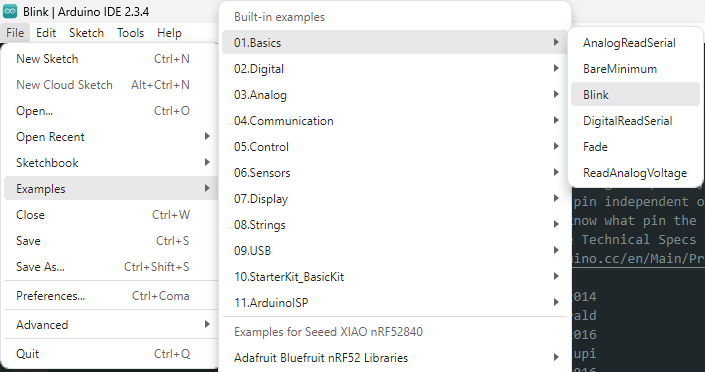Open the Blink example
This screenshot has width=705, height=372.
pyautogui.click(x=635, y=95)
